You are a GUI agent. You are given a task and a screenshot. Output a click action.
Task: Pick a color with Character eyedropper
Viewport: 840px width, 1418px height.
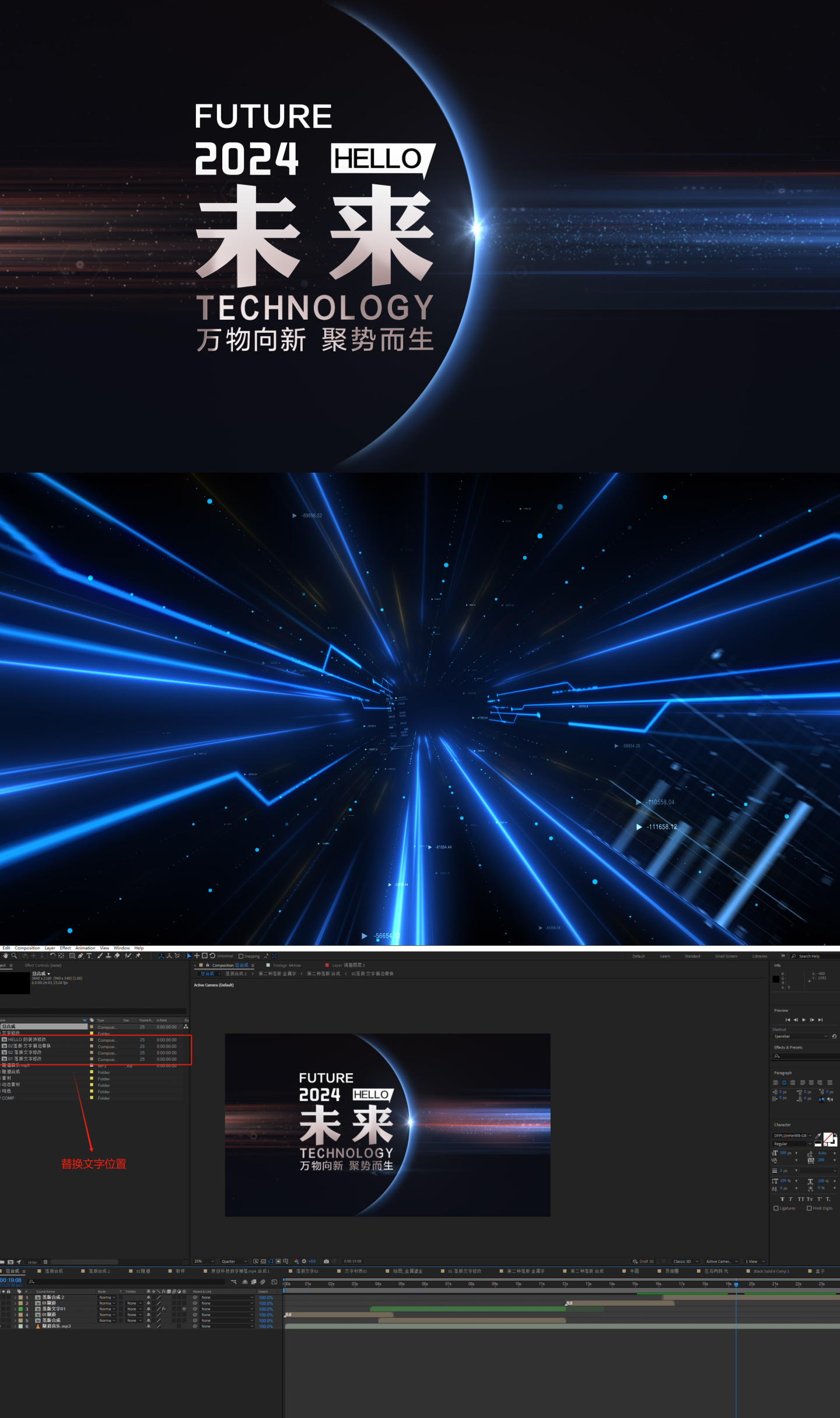(x=818, y=1136)
